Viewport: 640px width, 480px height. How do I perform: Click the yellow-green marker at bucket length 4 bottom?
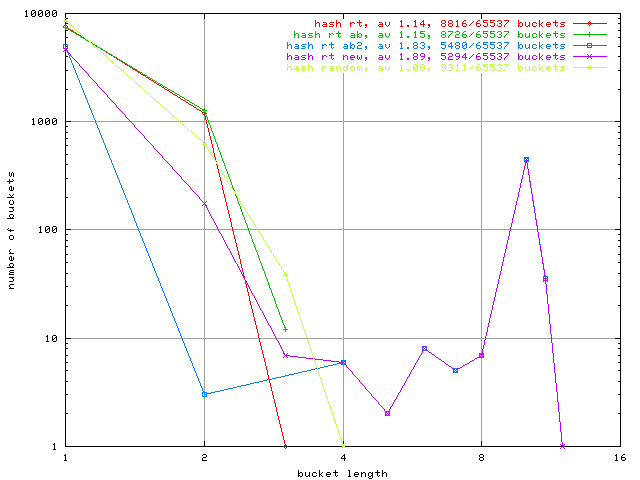point(343,446)
